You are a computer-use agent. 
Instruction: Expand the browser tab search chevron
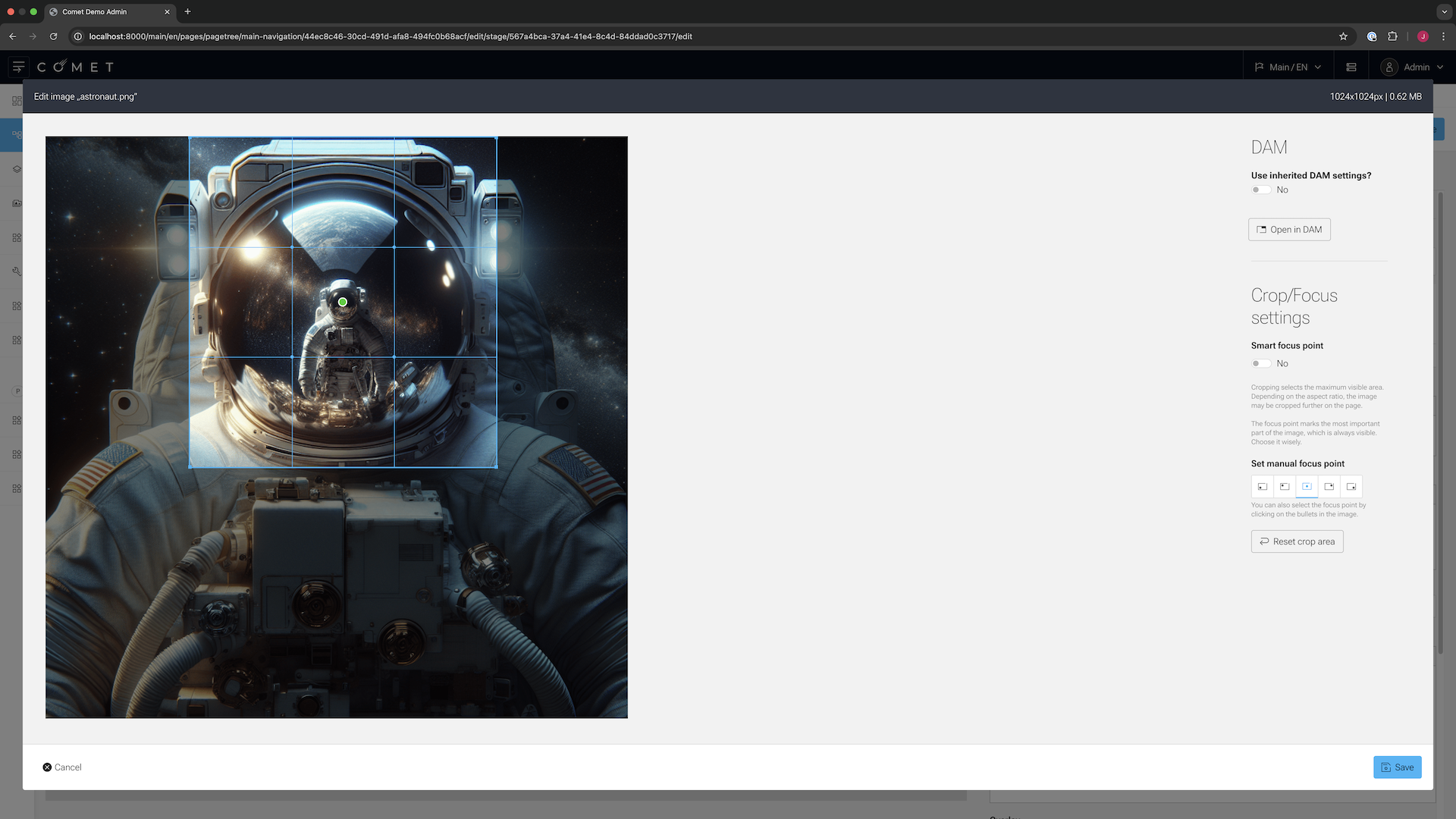tap(1444, 12)
